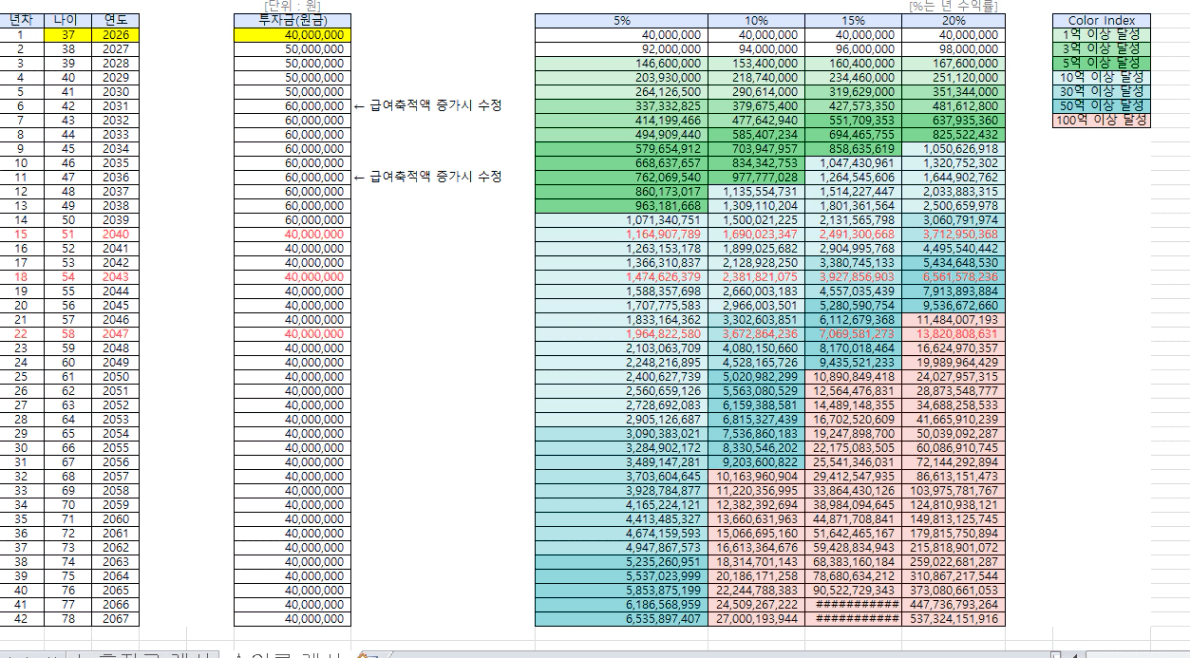Select the 년차 column header cell

coord(21,21)
